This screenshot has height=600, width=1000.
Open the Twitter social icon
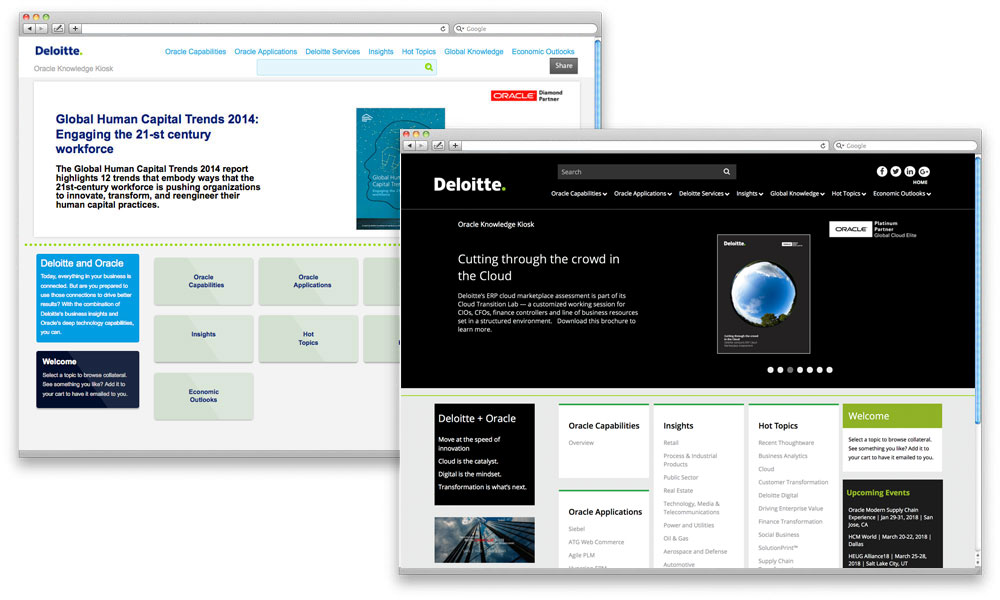point(896,171)
